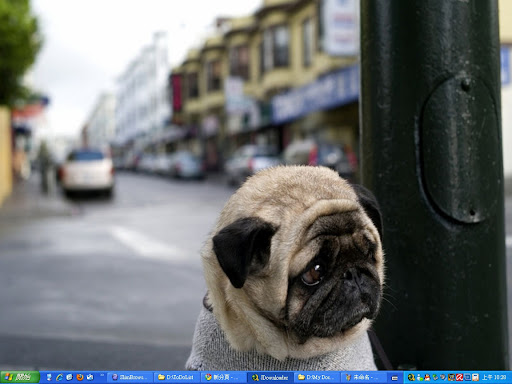Switch to the 未命名 Paint taskbar window
This screenshot has height=384, width=512.
(364, 377)
